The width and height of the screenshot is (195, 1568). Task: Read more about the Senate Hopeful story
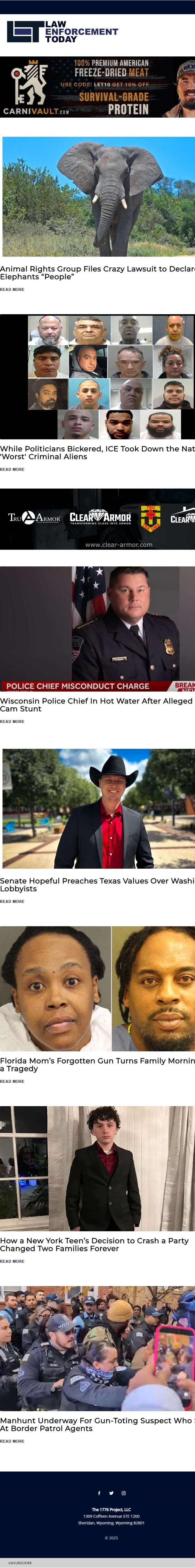12,901
